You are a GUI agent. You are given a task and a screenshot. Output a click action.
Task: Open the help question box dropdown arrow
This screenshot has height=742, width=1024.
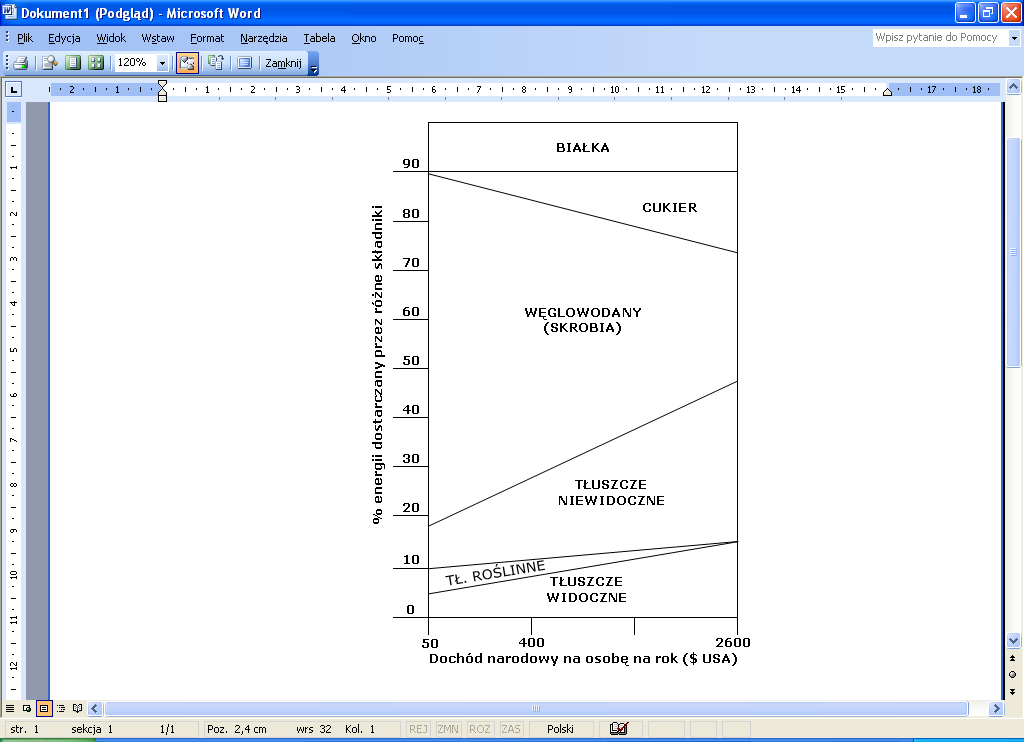click(x=1011, y=38)
